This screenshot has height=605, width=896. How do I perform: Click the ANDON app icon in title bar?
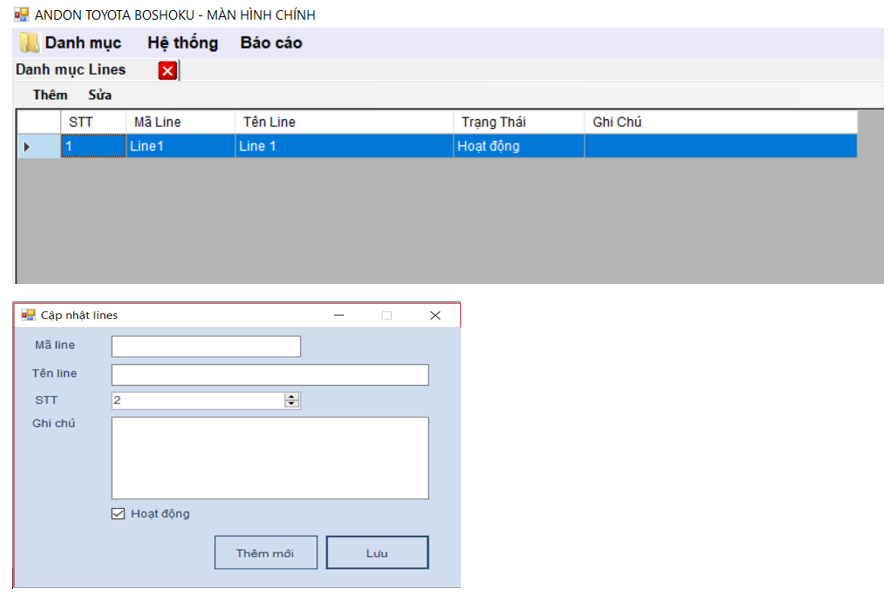click(x=20, y=15)
